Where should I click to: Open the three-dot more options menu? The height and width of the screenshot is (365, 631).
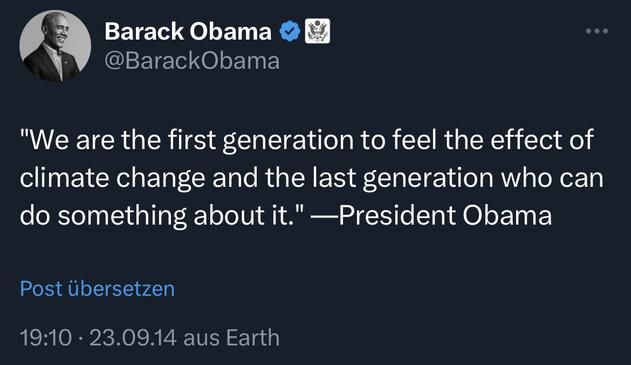[x=597, y=31]
